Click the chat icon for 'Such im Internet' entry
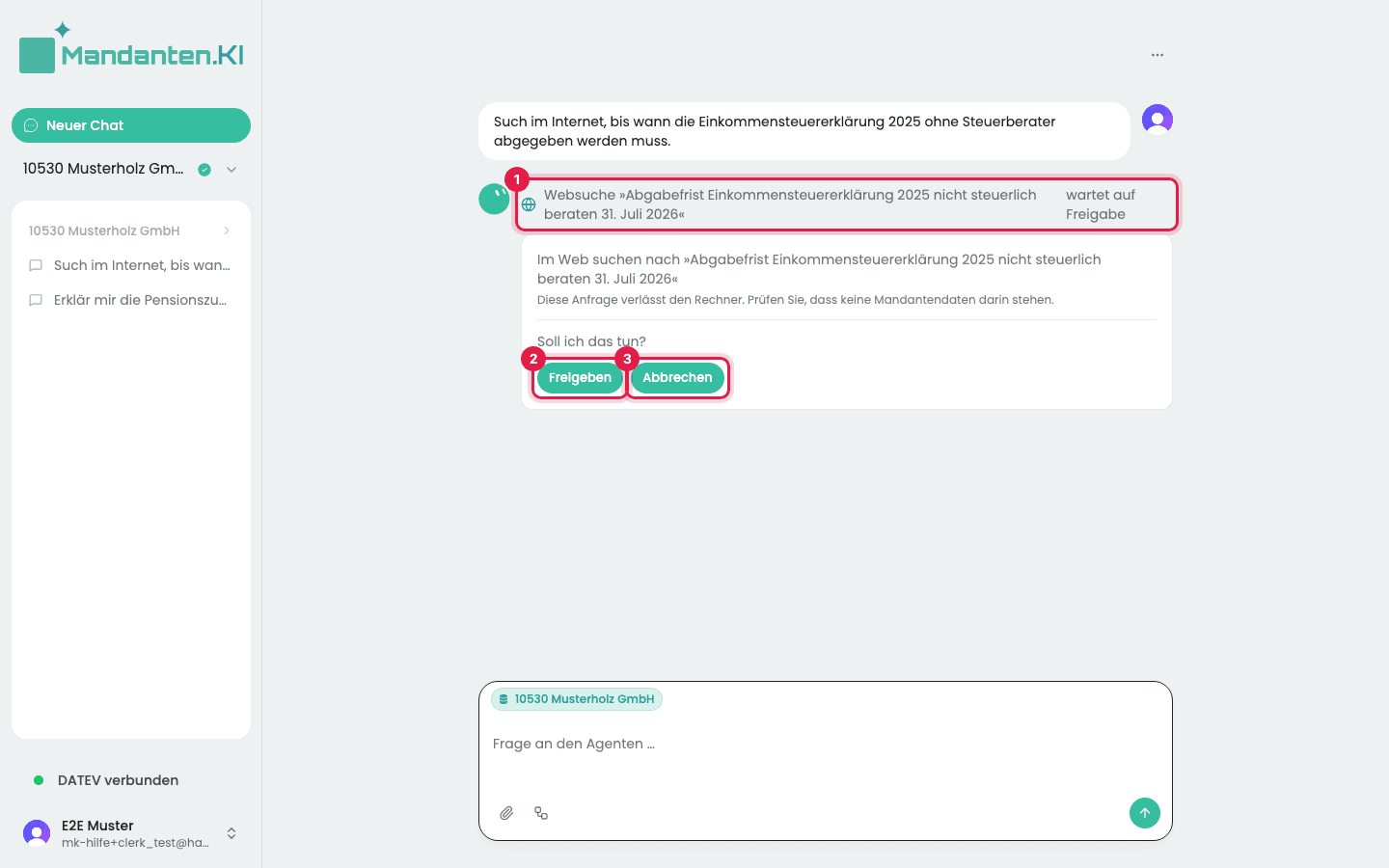The image size is (1389, 868). coord(36,265)
